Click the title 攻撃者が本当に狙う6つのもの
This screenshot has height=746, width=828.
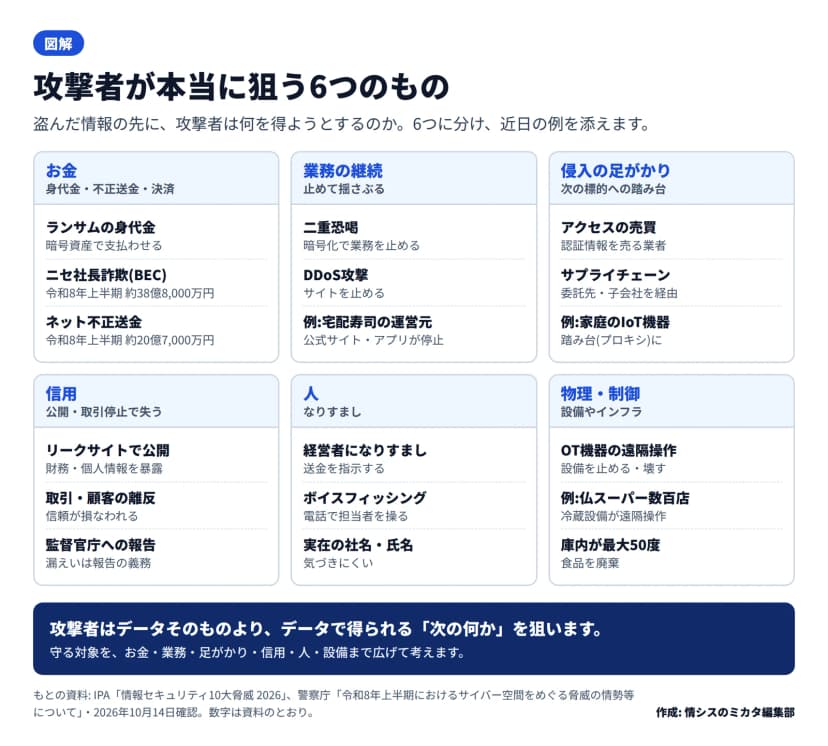point(241,87)
